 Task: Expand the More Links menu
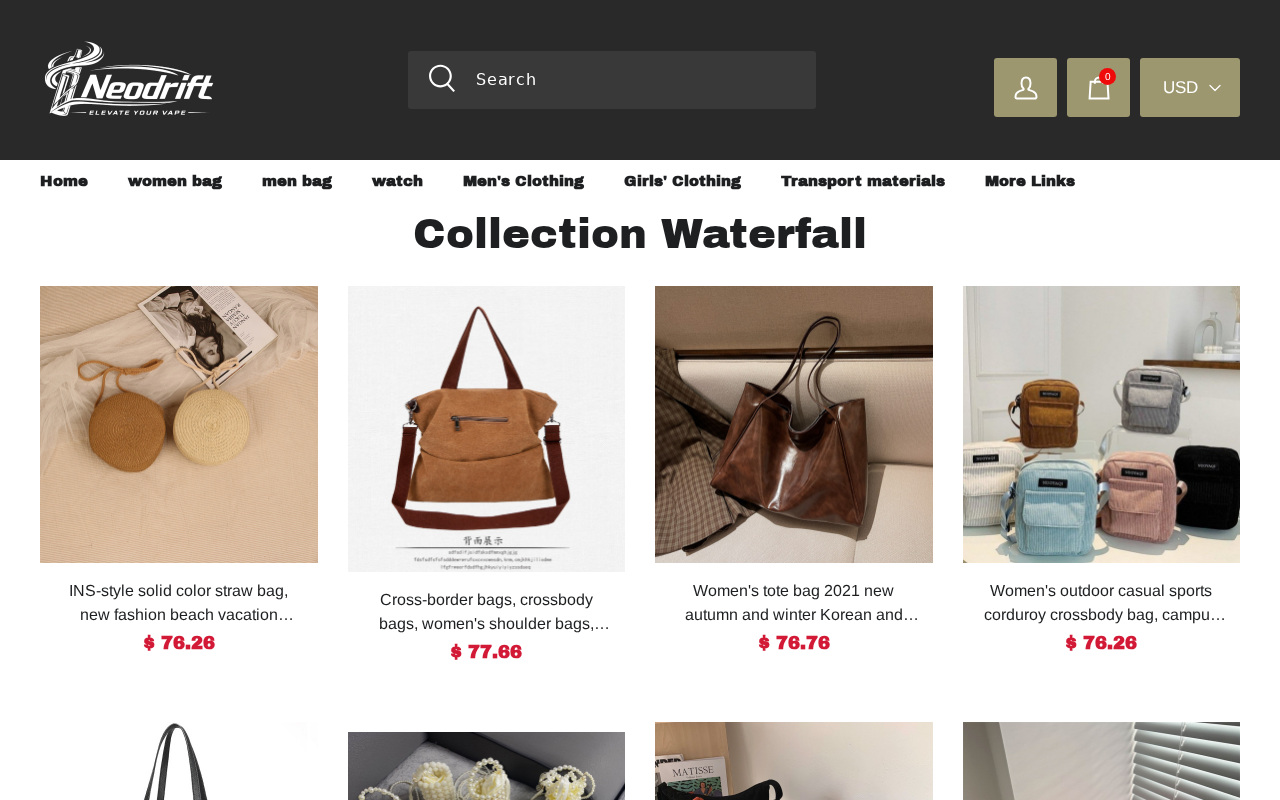(x=1030, y=181)
